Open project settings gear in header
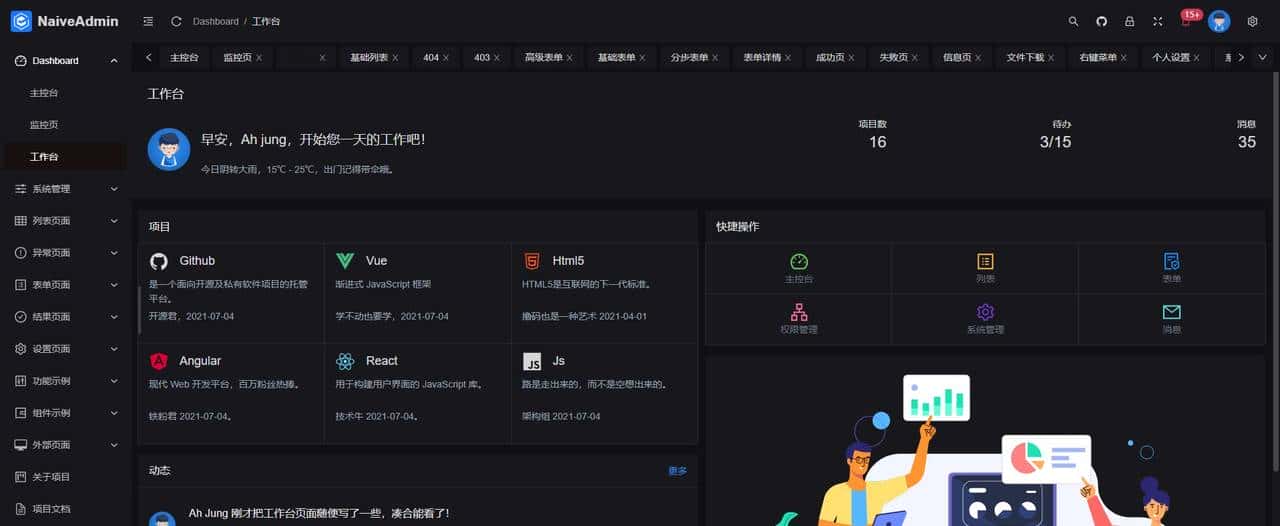Viewport: 1280px width, 526px height. tap(1252, 21)
